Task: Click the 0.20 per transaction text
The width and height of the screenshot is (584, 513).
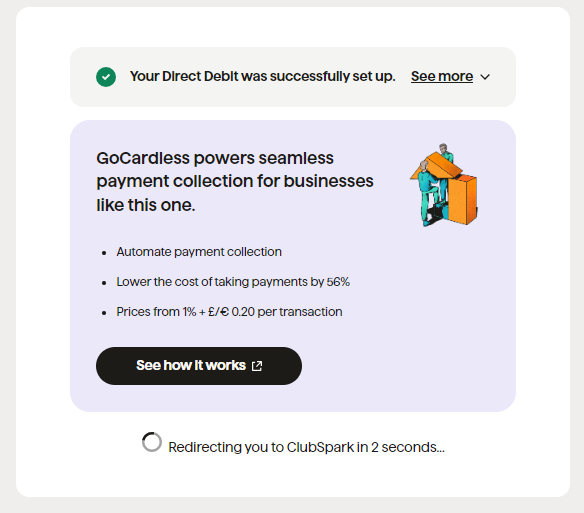Action: point(287,312)
